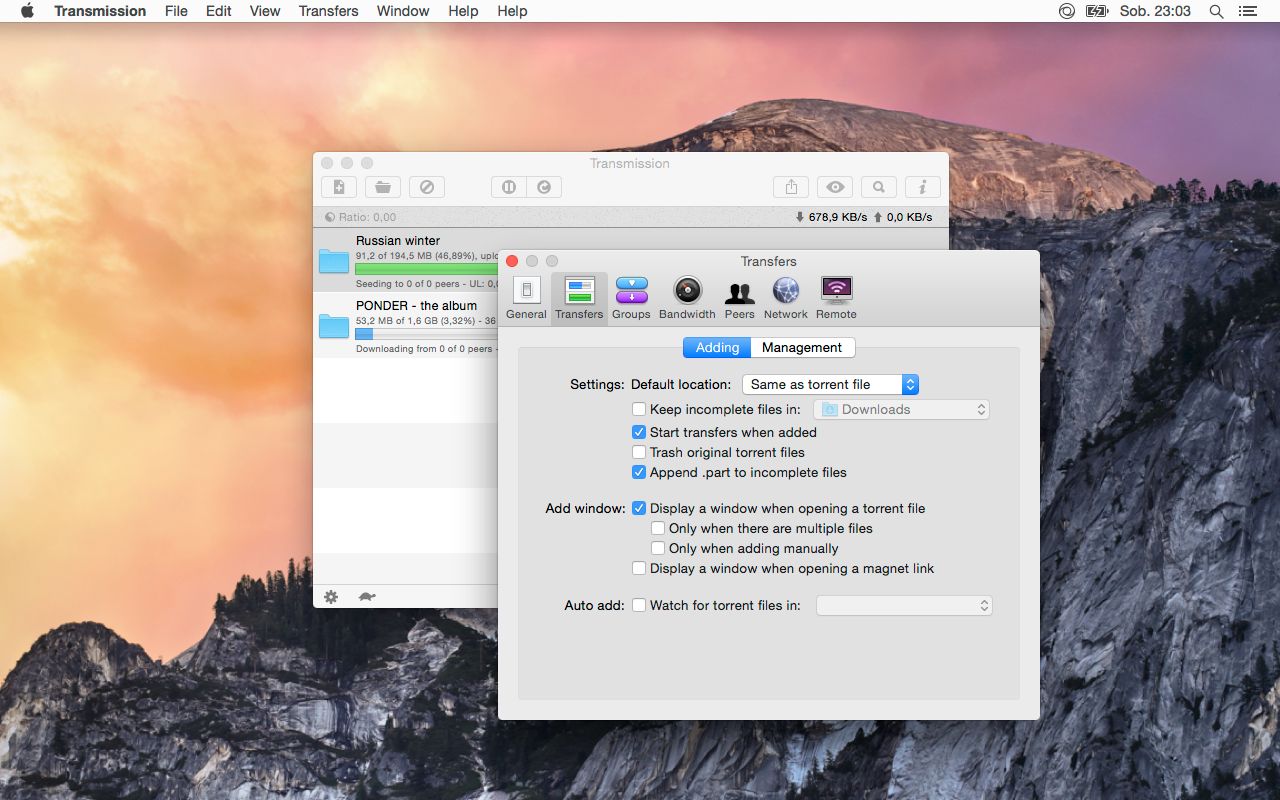Viewport: 1280px width, 800px height.
Task: Click the folder icon of Russian winter
Action: point(334,261)
